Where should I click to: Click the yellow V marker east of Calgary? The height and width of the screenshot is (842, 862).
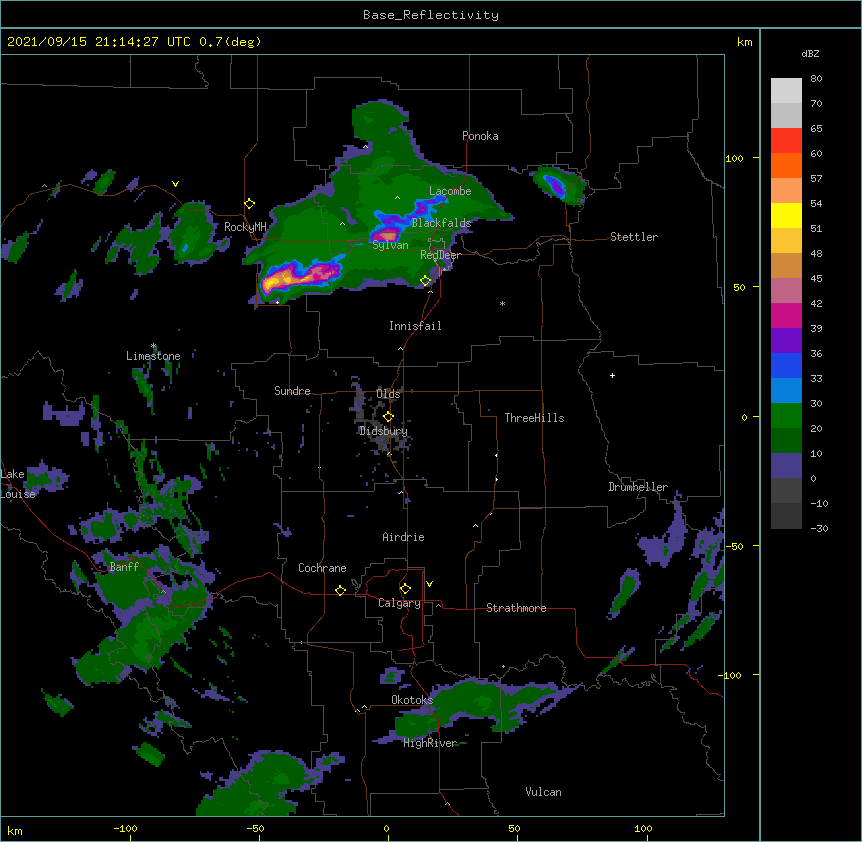tap(429, 584)
